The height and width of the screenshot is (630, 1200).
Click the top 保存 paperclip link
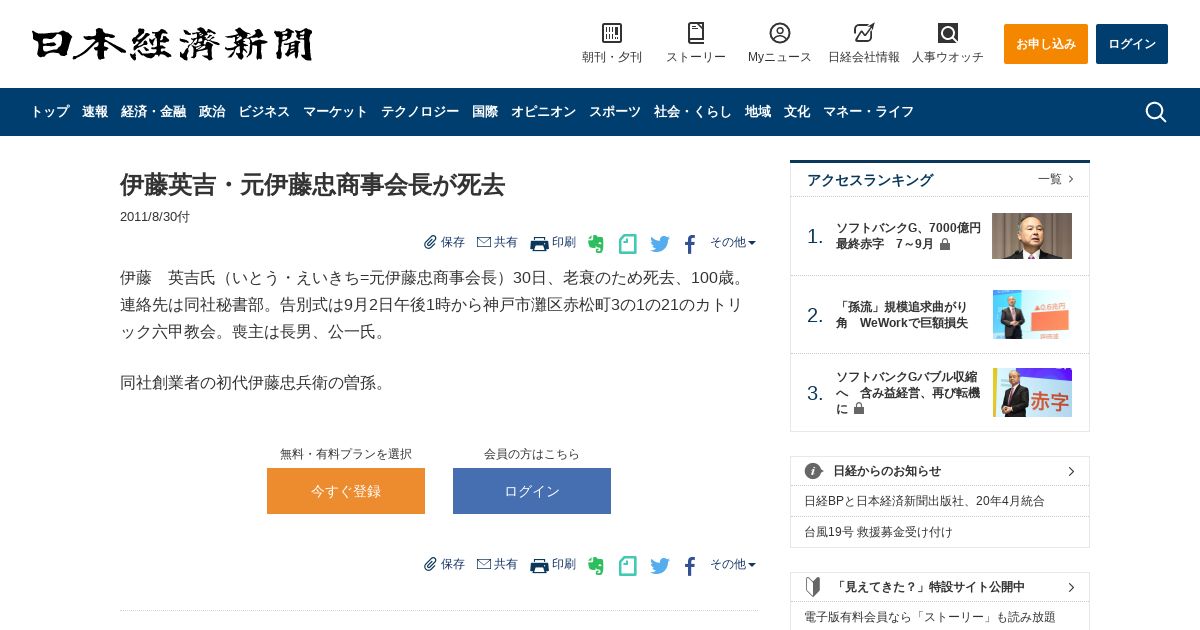[444, 242]
